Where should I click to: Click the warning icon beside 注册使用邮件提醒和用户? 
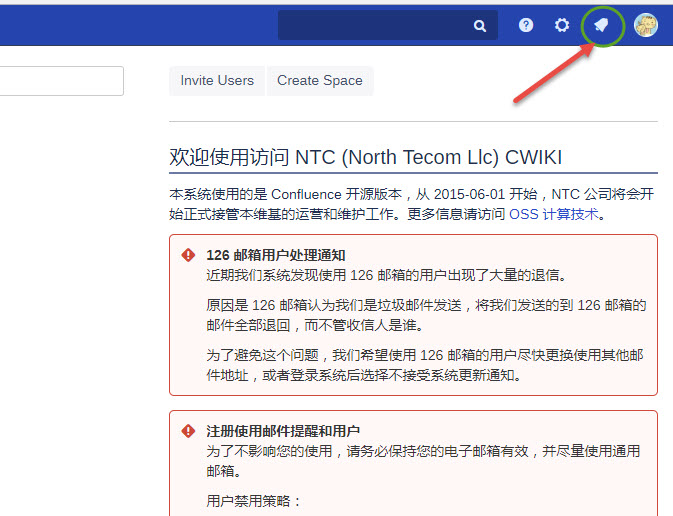tap(188, 431)
